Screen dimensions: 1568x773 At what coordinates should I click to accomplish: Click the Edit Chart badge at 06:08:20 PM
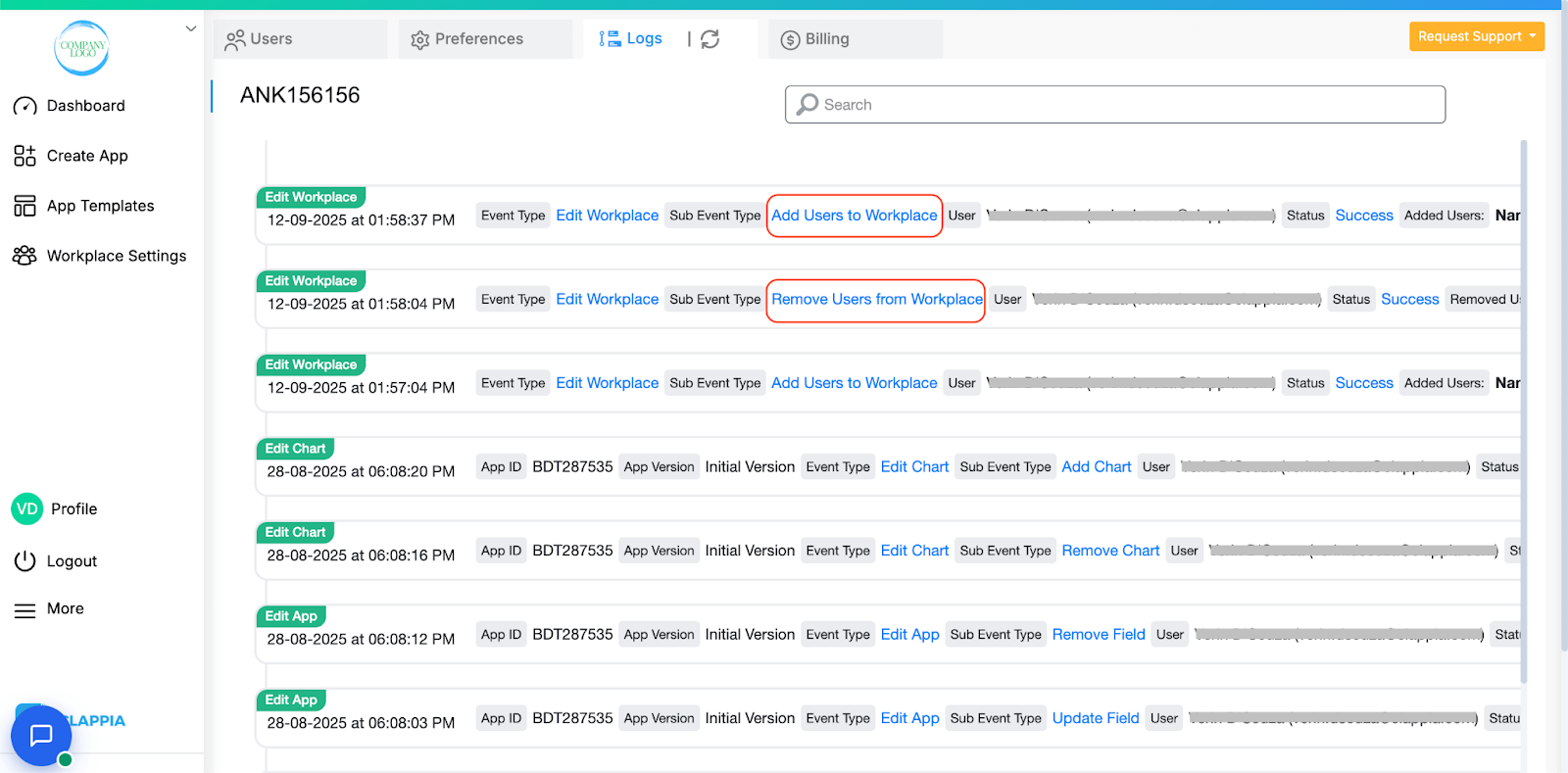pos(295,449)
